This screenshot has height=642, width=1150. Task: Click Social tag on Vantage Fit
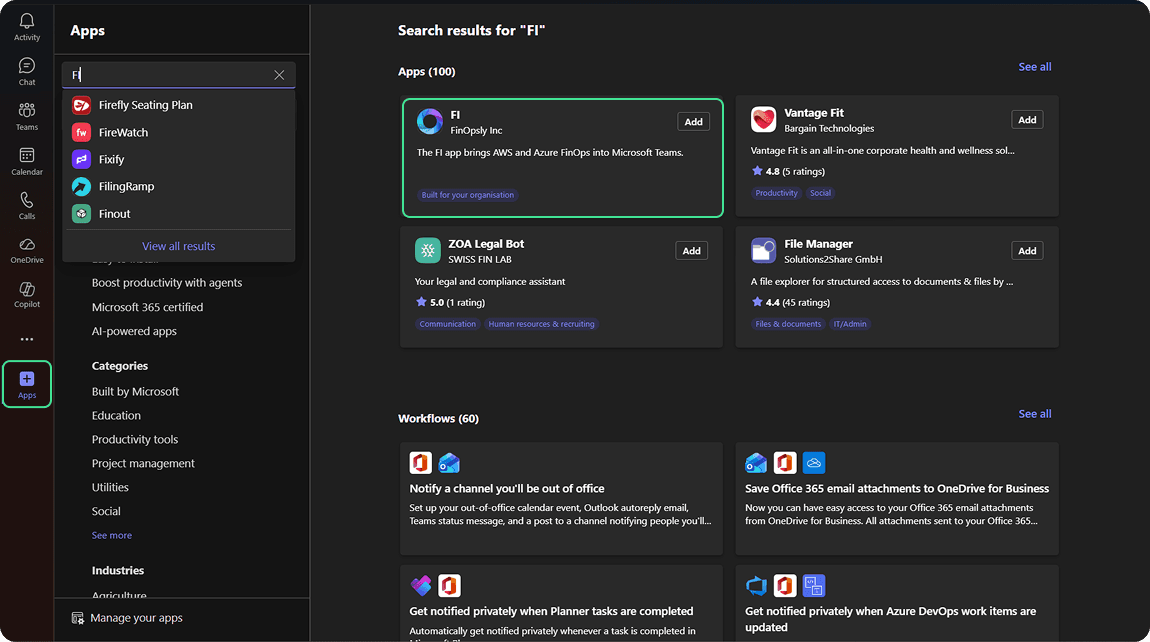click(x=820, y=193)
